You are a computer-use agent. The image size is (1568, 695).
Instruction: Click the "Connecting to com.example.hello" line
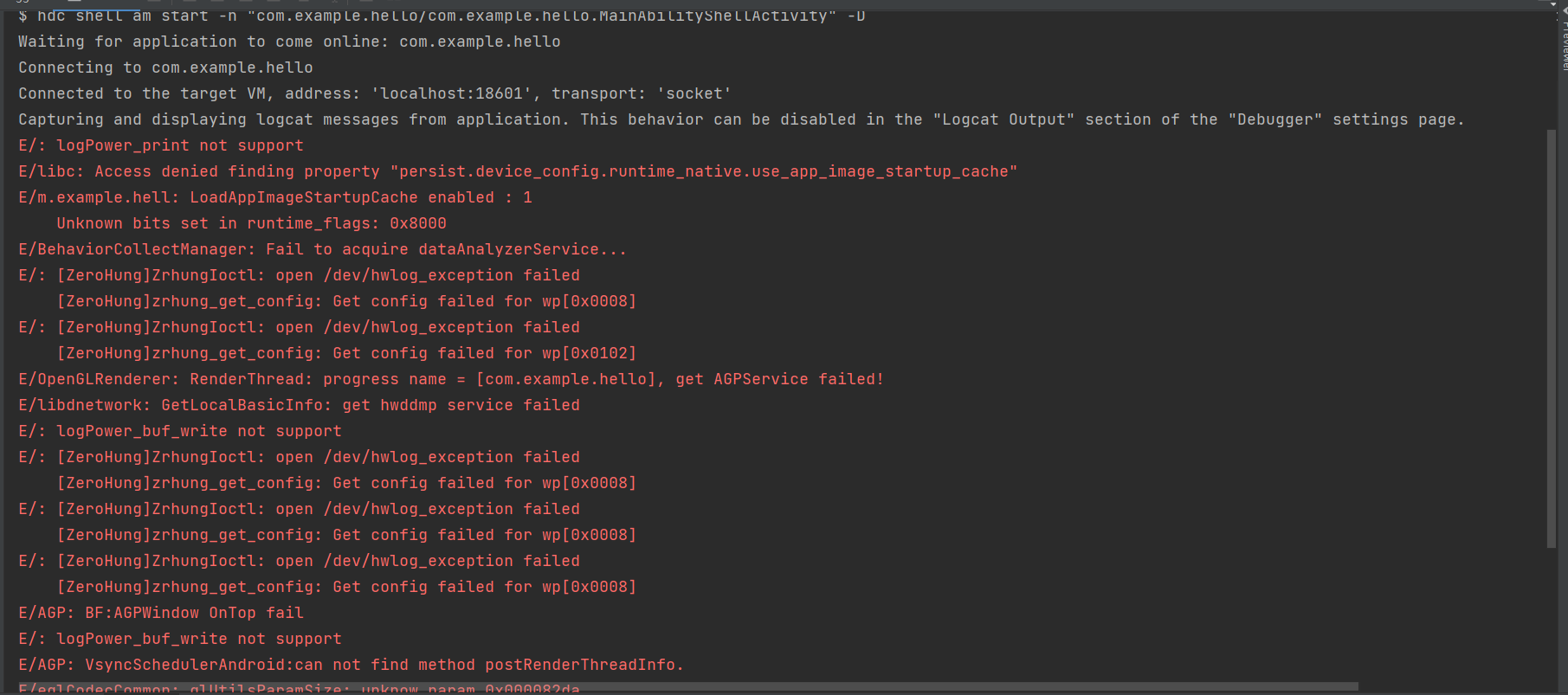coord(165,68)
